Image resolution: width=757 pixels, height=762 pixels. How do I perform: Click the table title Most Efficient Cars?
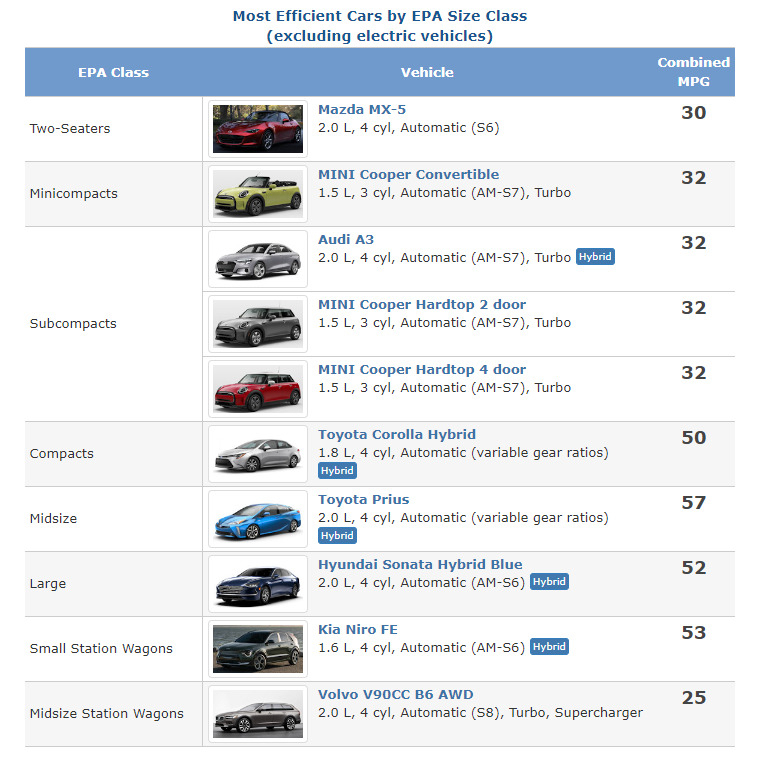tap(379, 26)
